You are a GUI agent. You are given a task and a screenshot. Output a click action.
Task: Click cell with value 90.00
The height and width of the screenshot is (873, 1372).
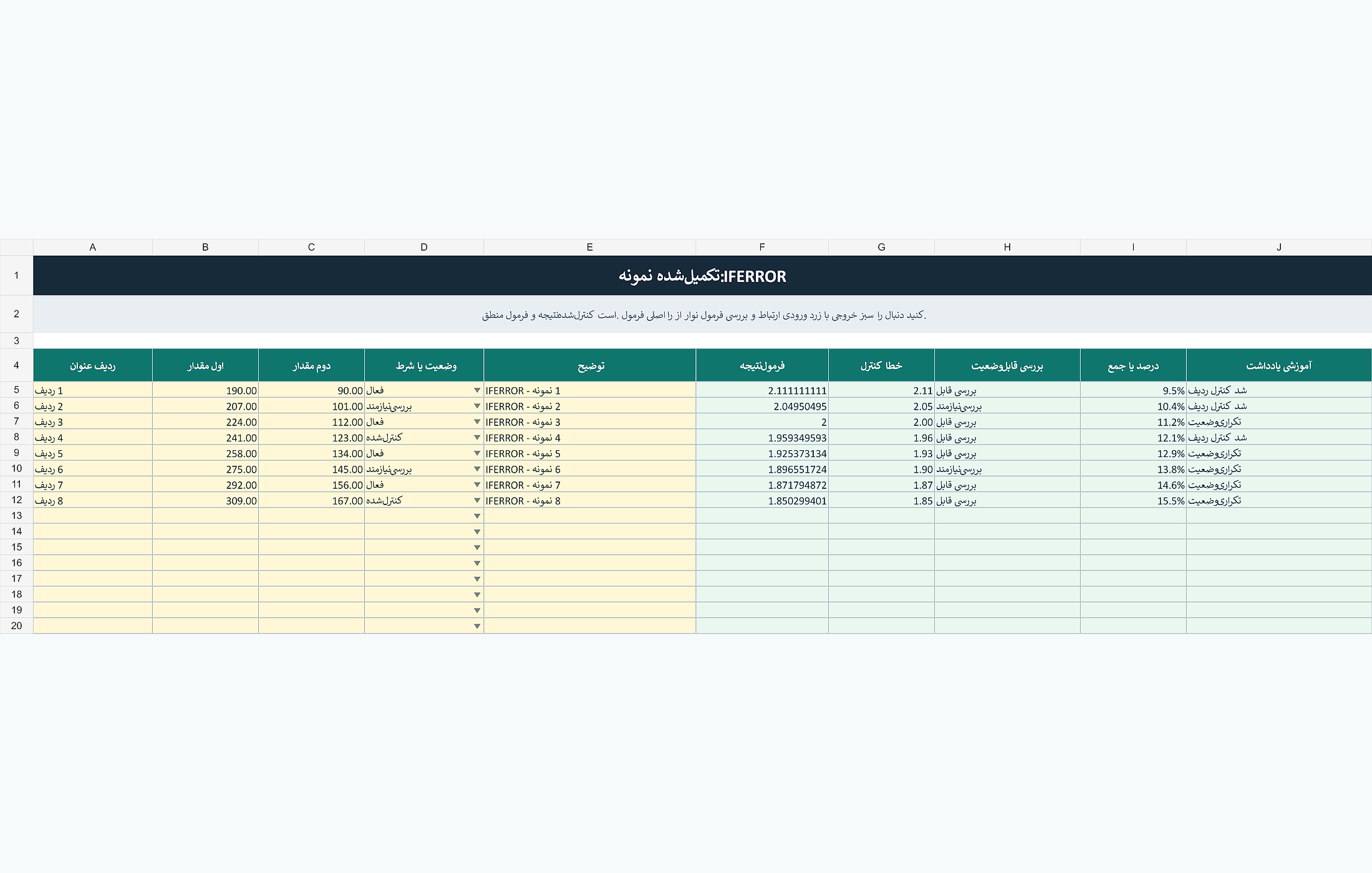tap(311, 390)
